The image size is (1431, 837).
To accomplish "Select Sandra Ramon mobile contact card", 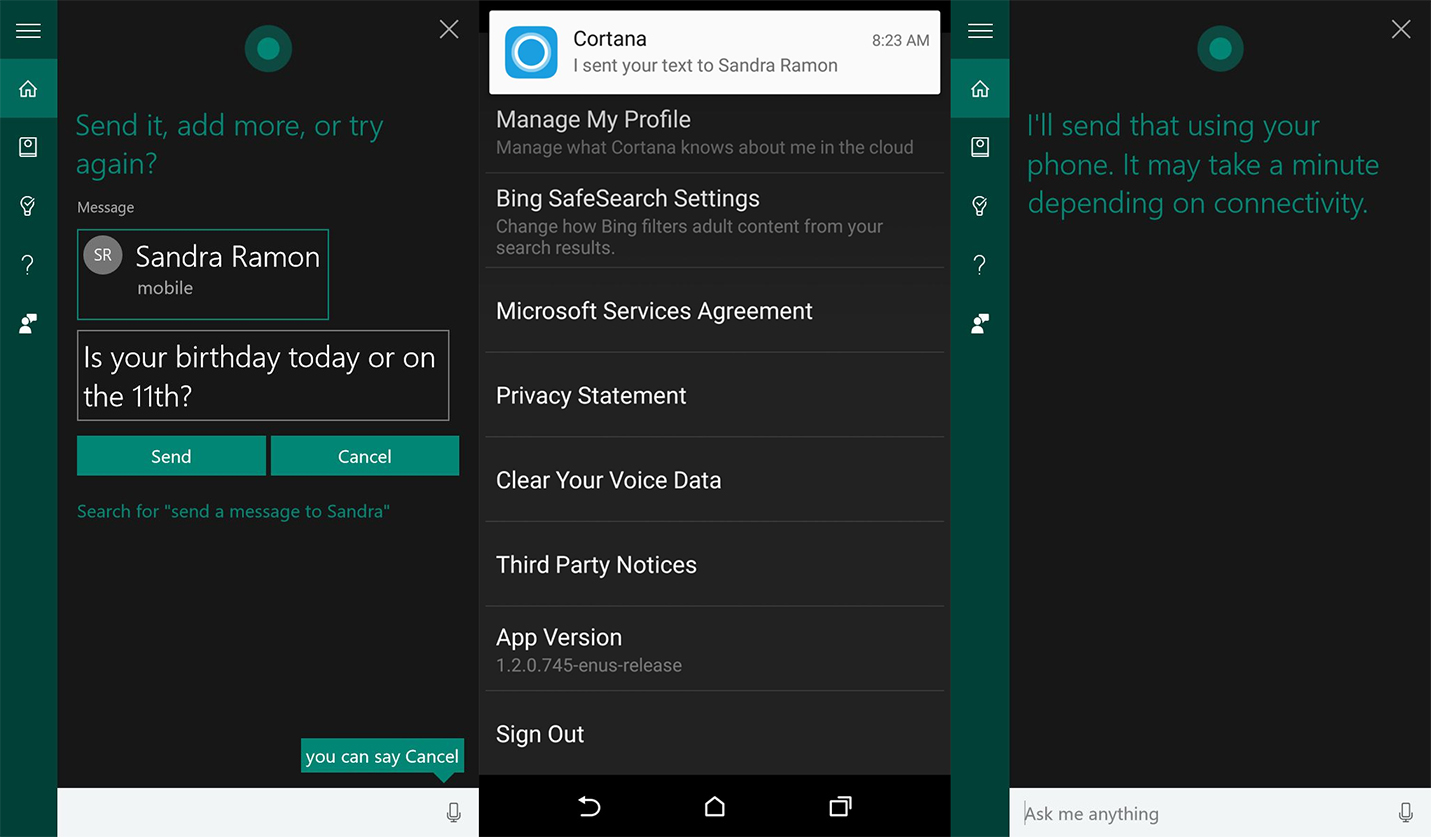I will point(203,275).
